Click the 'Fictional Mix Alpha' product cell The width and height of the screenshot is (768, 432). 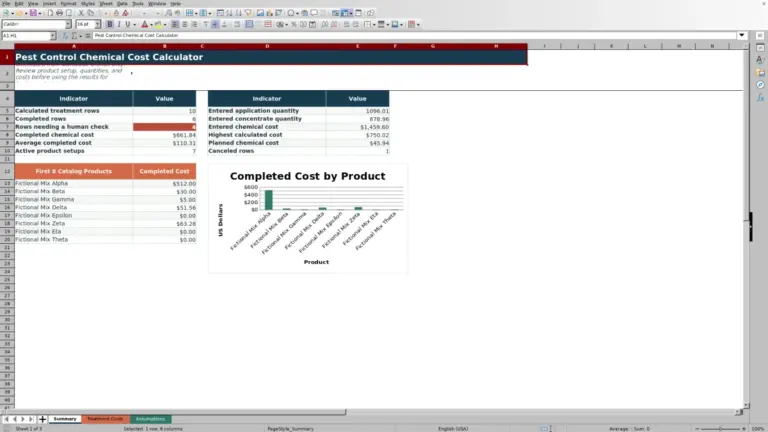pyautogui.click(x=73, y=183)
